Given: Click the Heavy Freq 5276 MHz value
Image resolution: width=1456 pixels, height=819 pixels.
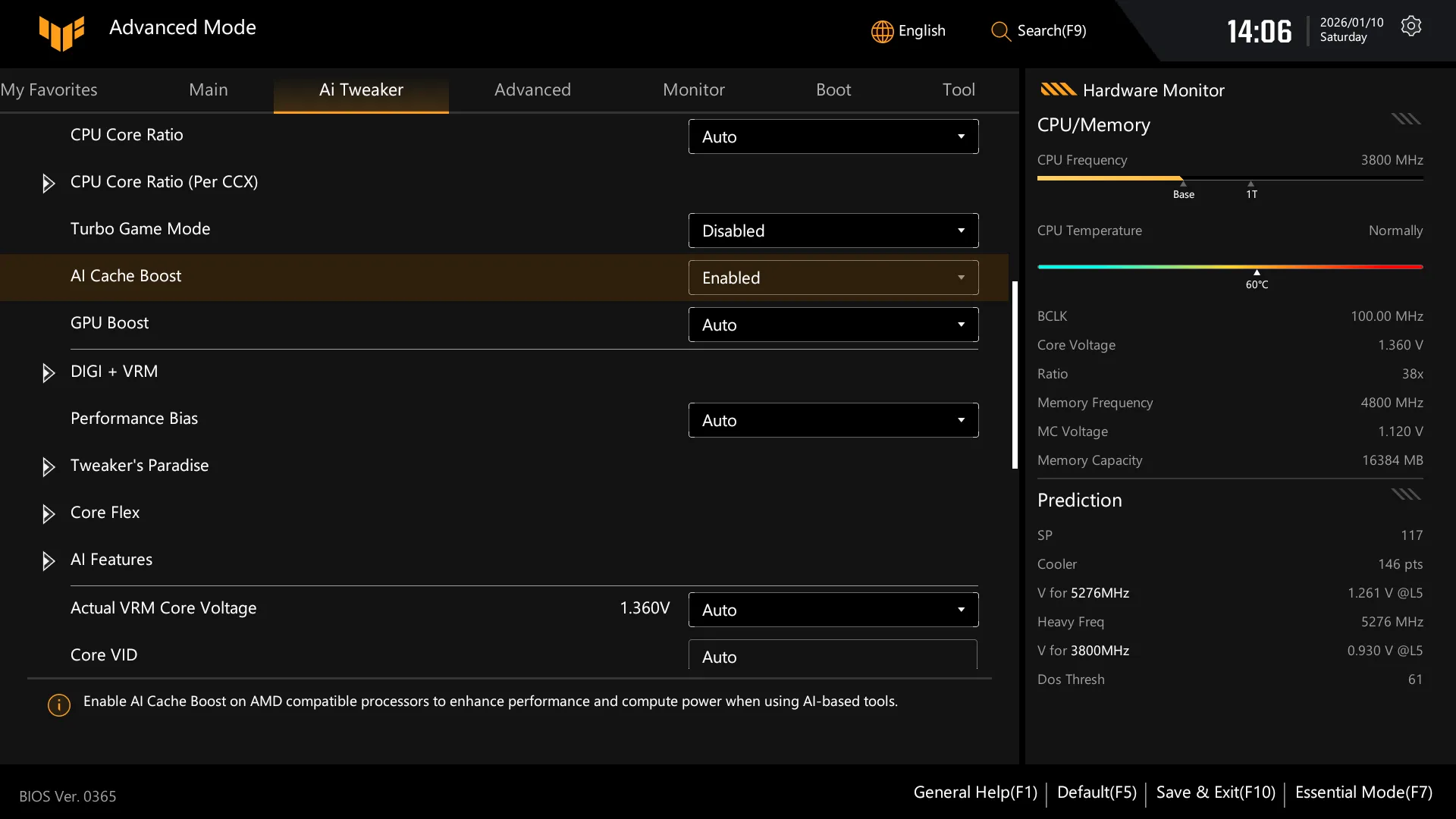Looking at the screenshot, I should click(x=1392, y=622).
